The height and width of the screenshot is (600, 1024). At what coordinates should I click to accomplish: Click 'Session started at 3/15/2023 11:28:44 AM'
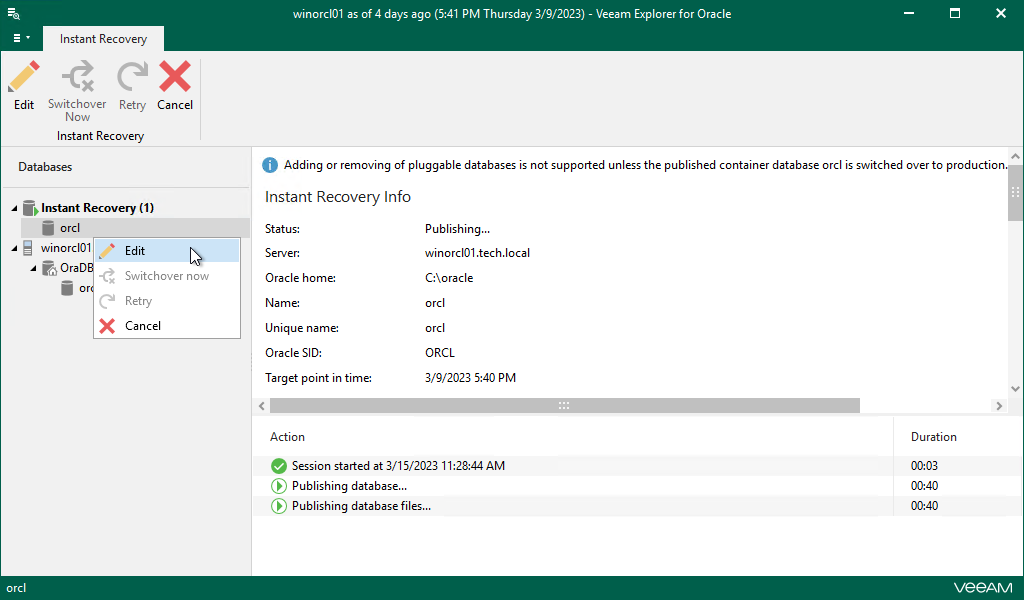pyautogui.click(x=398, y=466)
